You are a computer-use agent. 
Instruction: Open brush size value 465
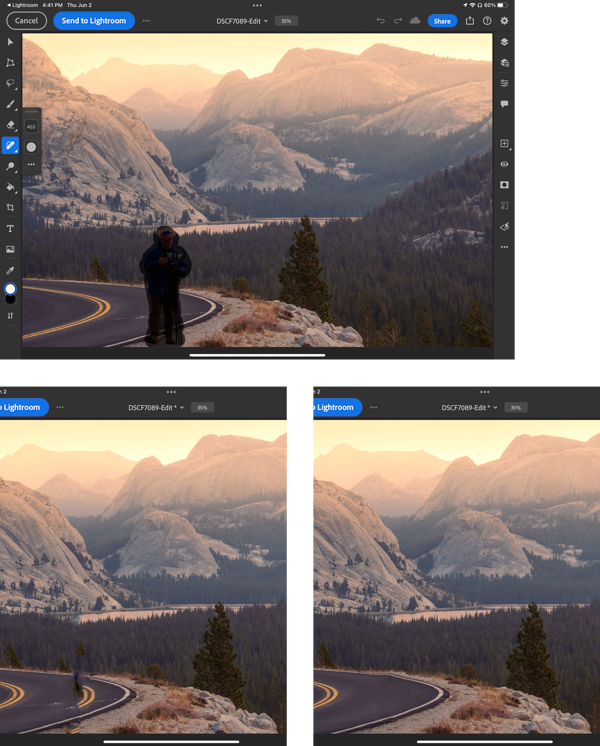coord(31,127)
